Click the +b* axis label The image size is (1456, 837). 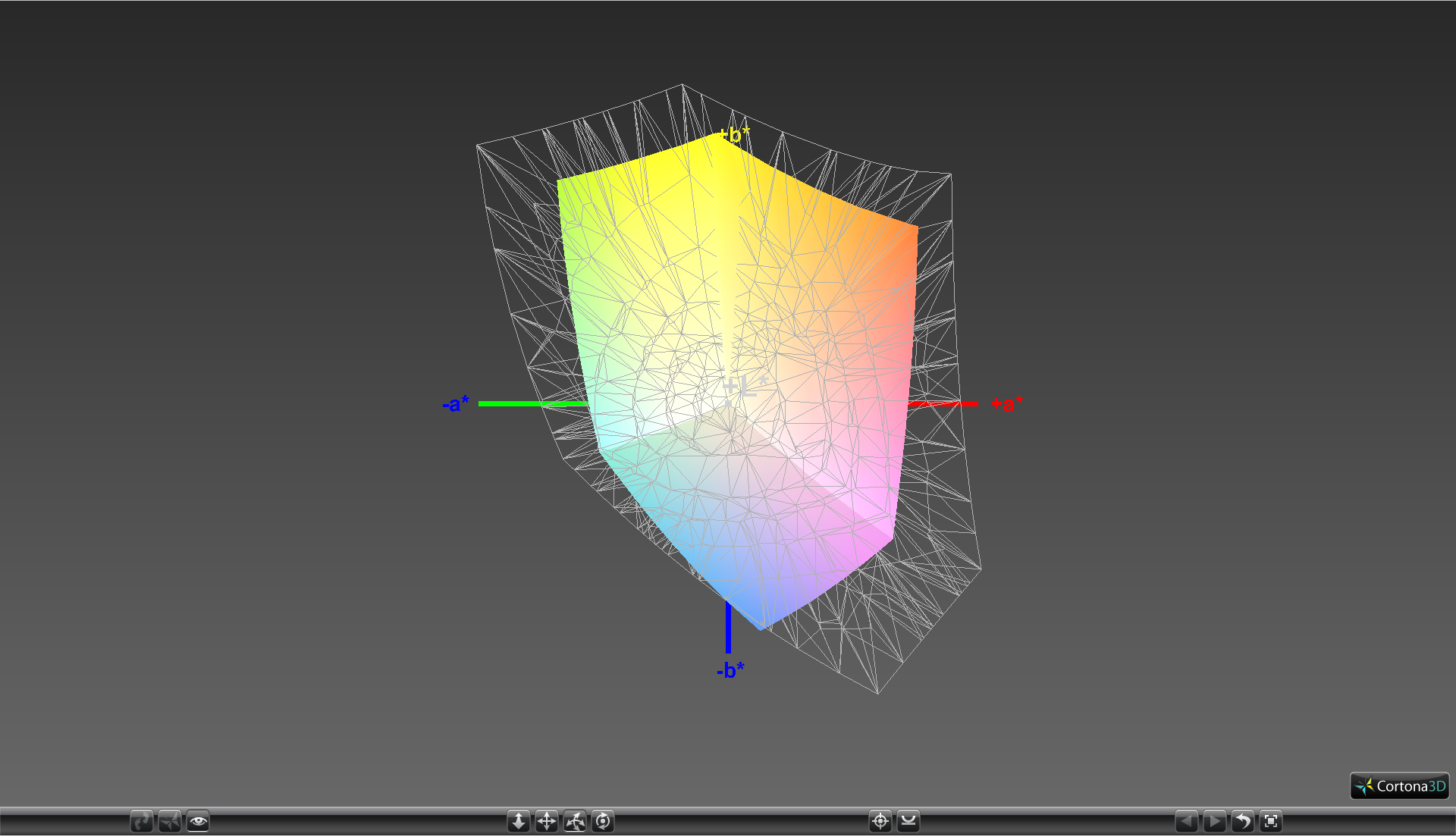click(734, 135)
